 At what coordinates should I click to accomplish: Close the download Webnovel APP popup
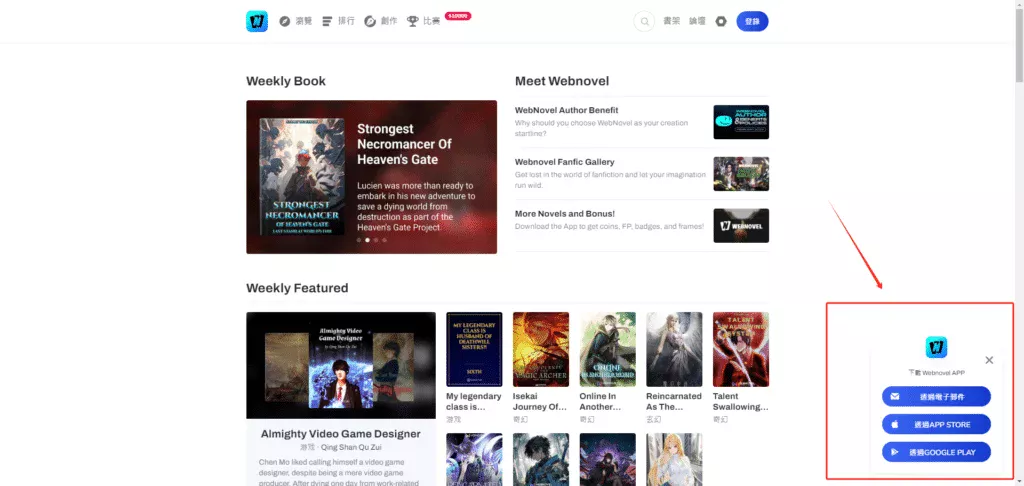pyautogui.click(x=989, y=360)
